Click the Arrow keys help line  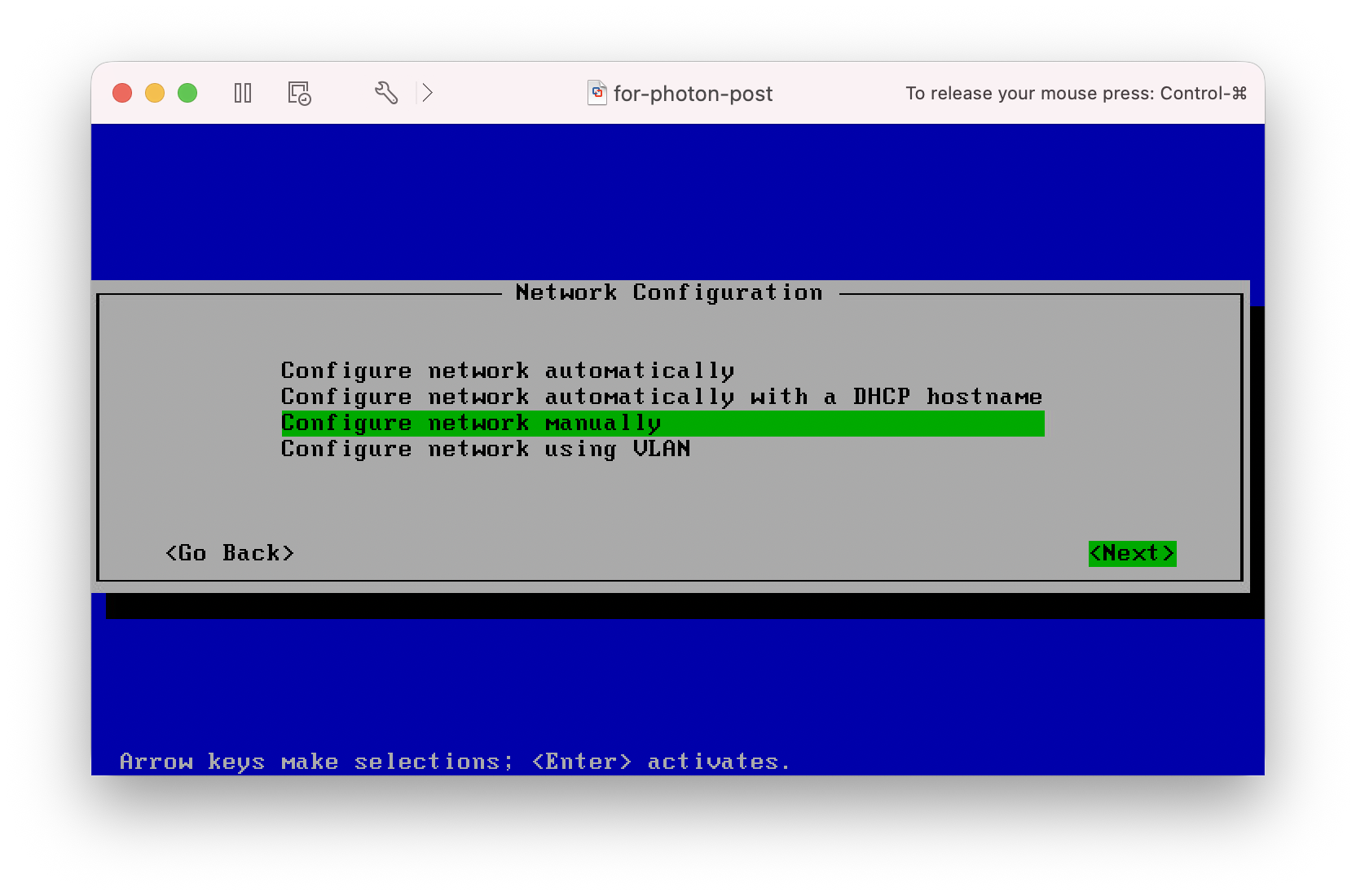coord(455,762)
